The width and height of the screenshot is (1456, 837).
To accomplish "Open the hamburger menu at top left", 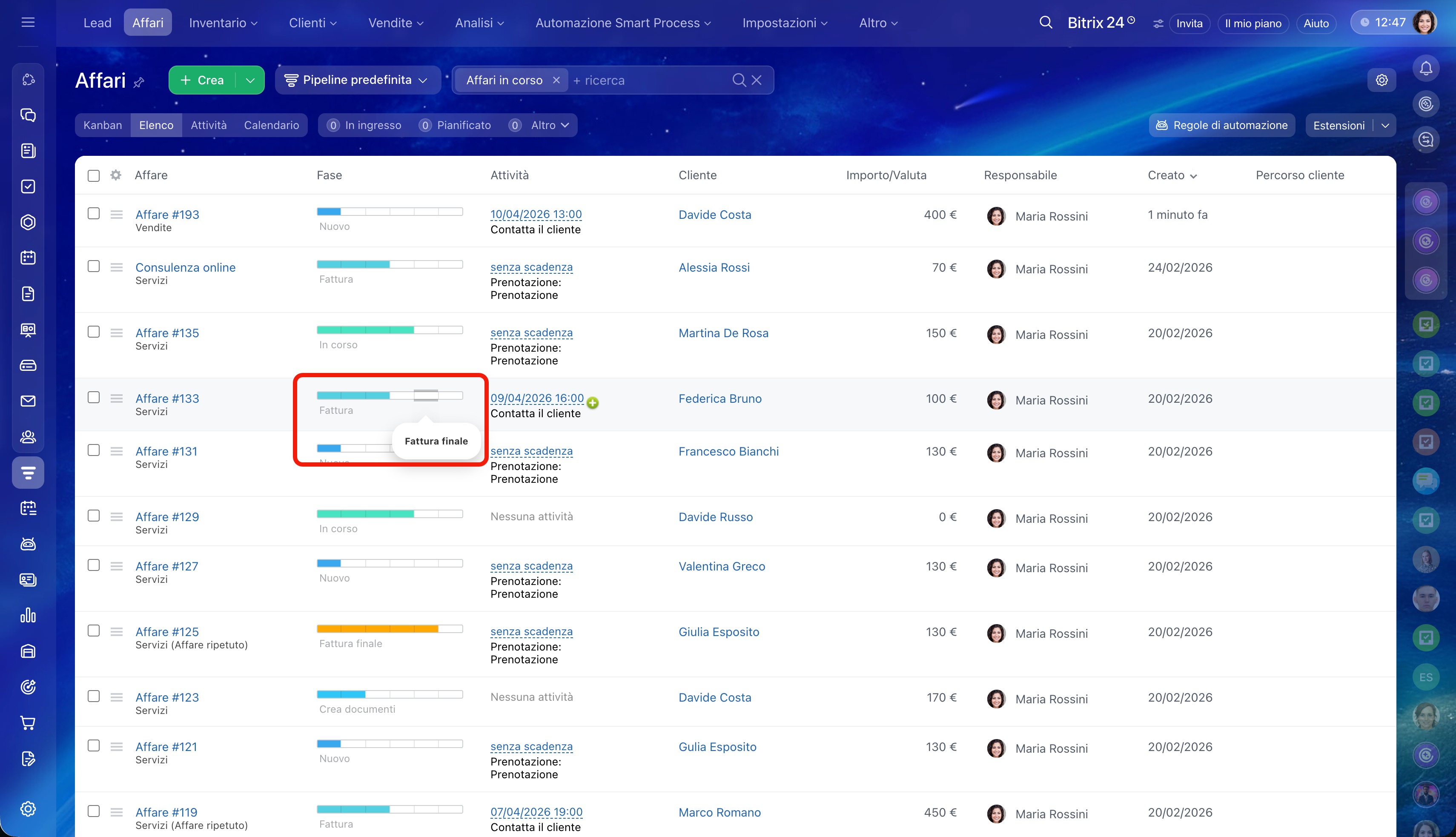I will pyautogui.click(x=28, y=23).
